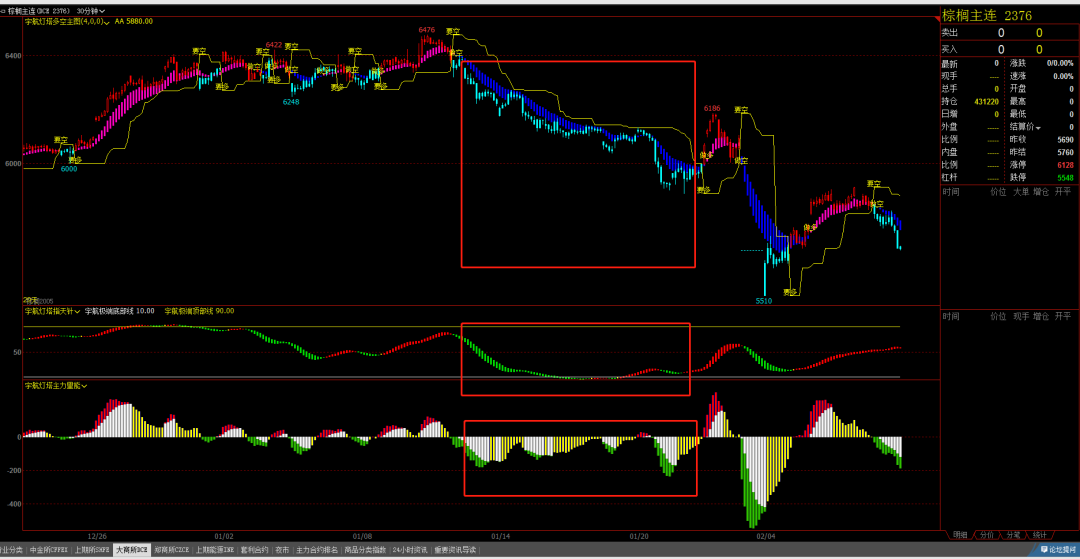Click the 杠杆 row label

(x=950, y=178)
